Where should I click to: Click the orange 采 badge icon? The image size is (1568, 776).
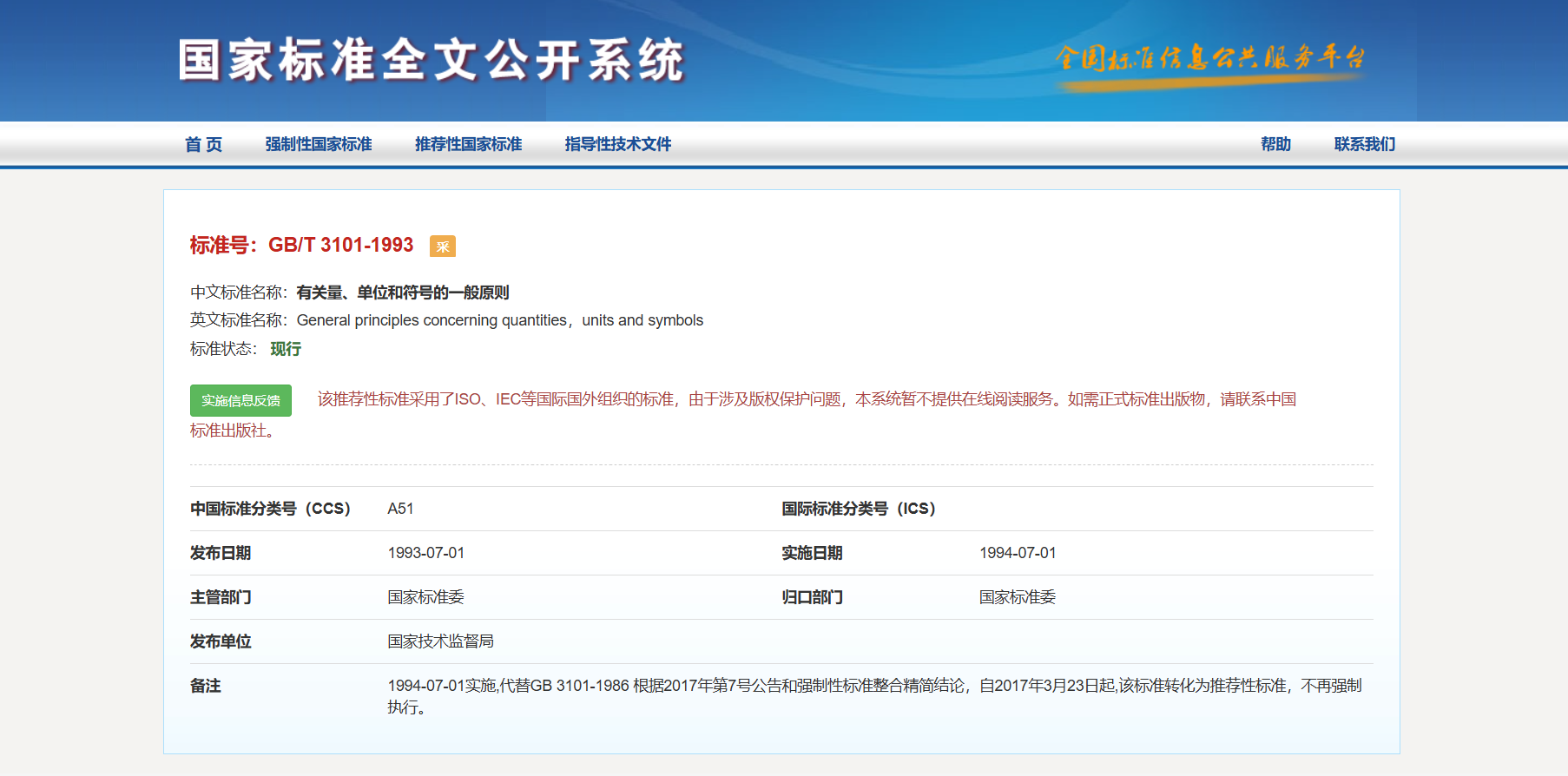[442, 247]
